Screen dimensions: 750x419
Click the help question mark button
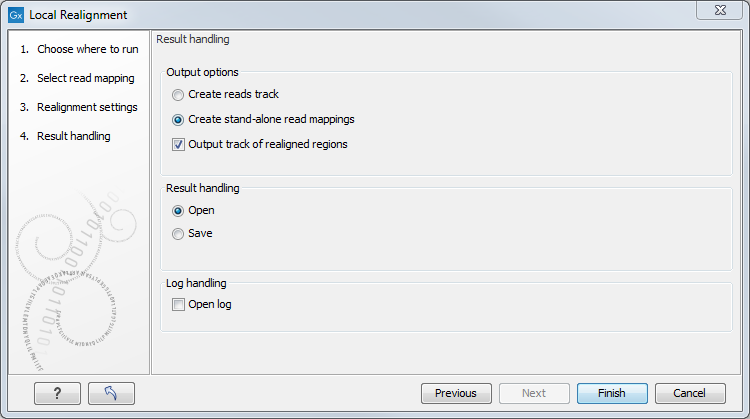click(x=56, y=393)
